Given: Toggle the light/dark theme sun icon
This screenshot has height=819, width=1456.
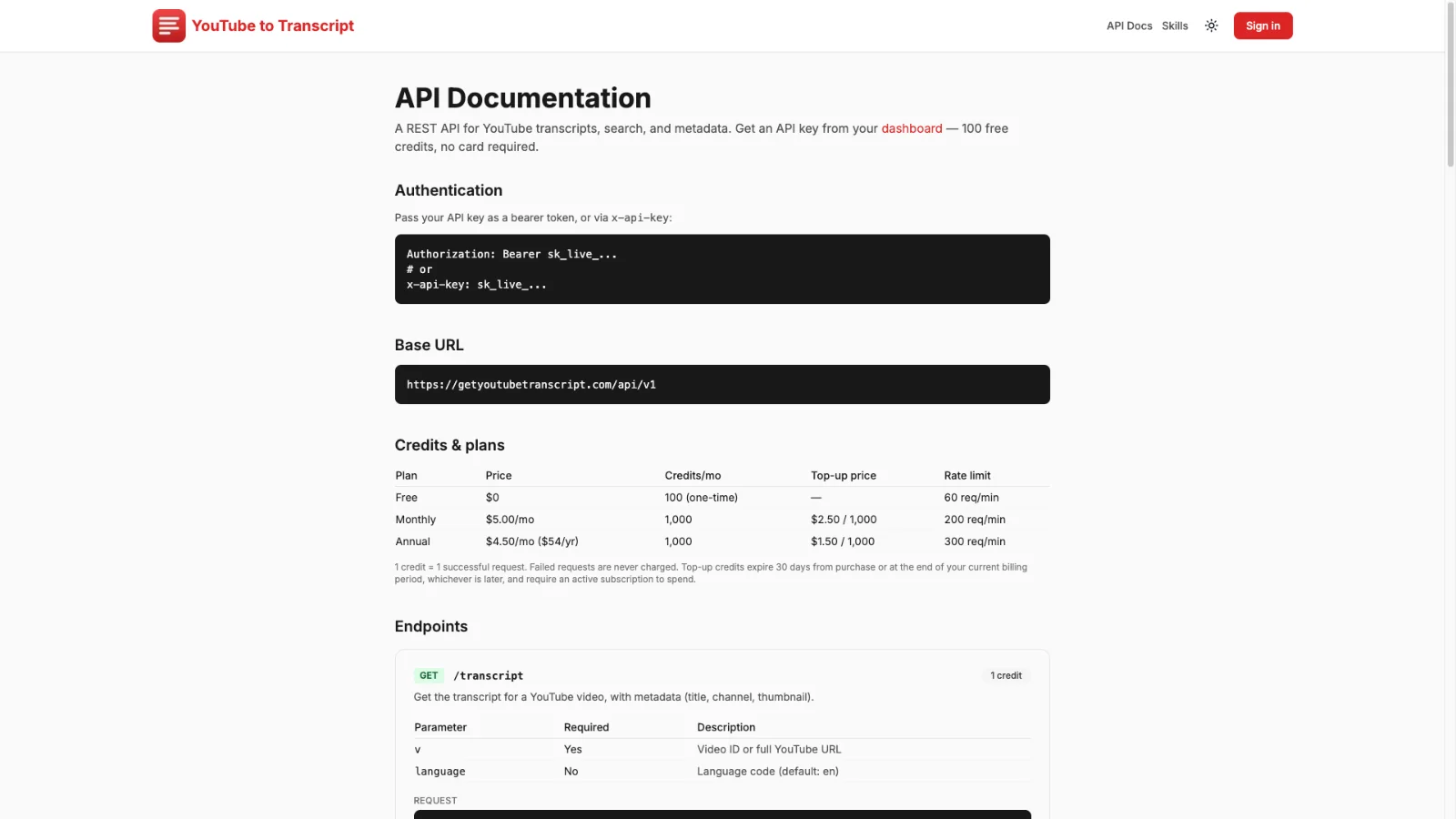Looking at the screenshot, I should [x=1211, y=25].
